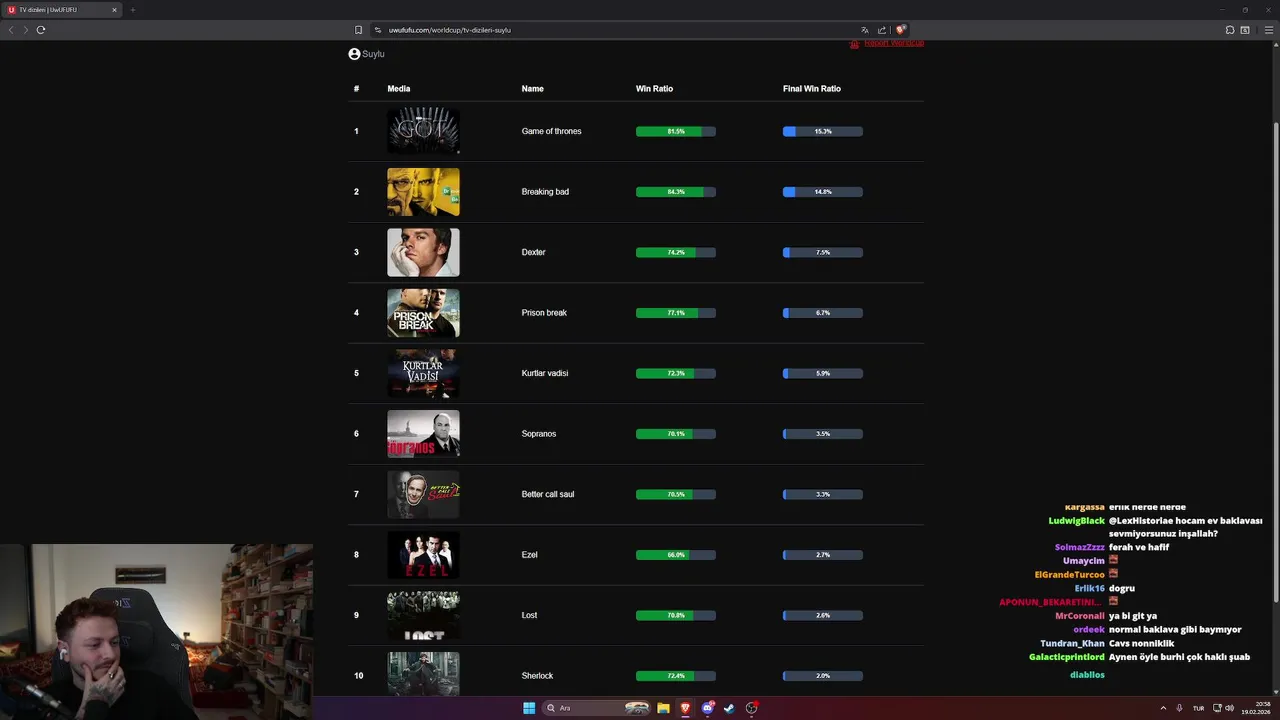The image size is (1280, 720).
Task: Open the browser hamburger menu
Action: (x=1269, y=30)
